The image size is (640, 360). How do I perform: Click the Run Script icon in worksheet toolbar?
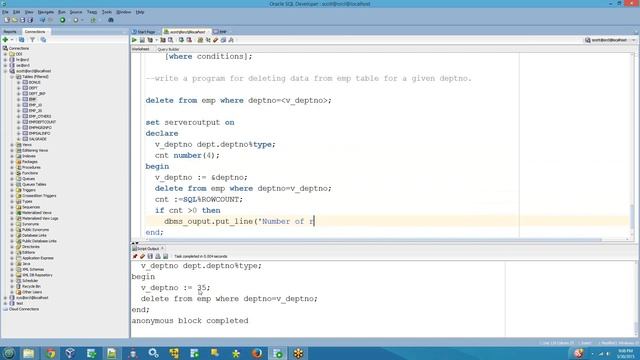142,40
